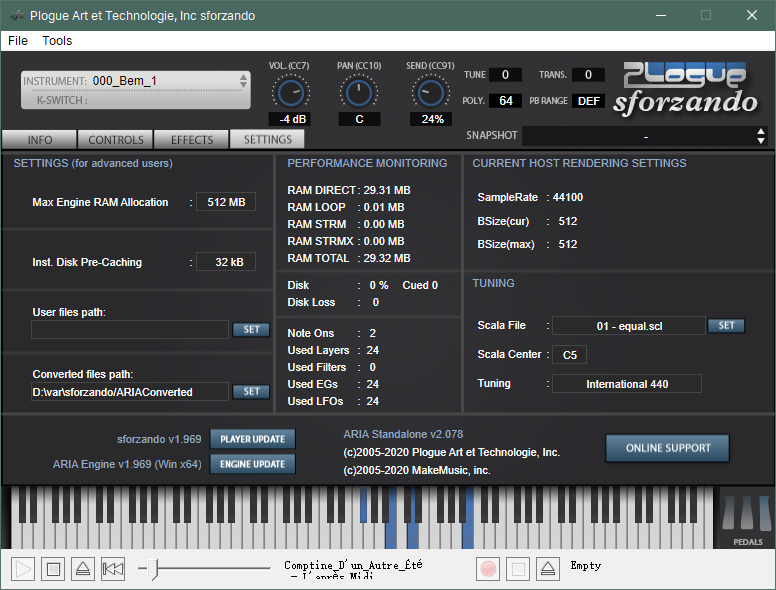Click the SEND (CC91) knob
The height and width of the screenshot is (590, 776).
[431, 93]
